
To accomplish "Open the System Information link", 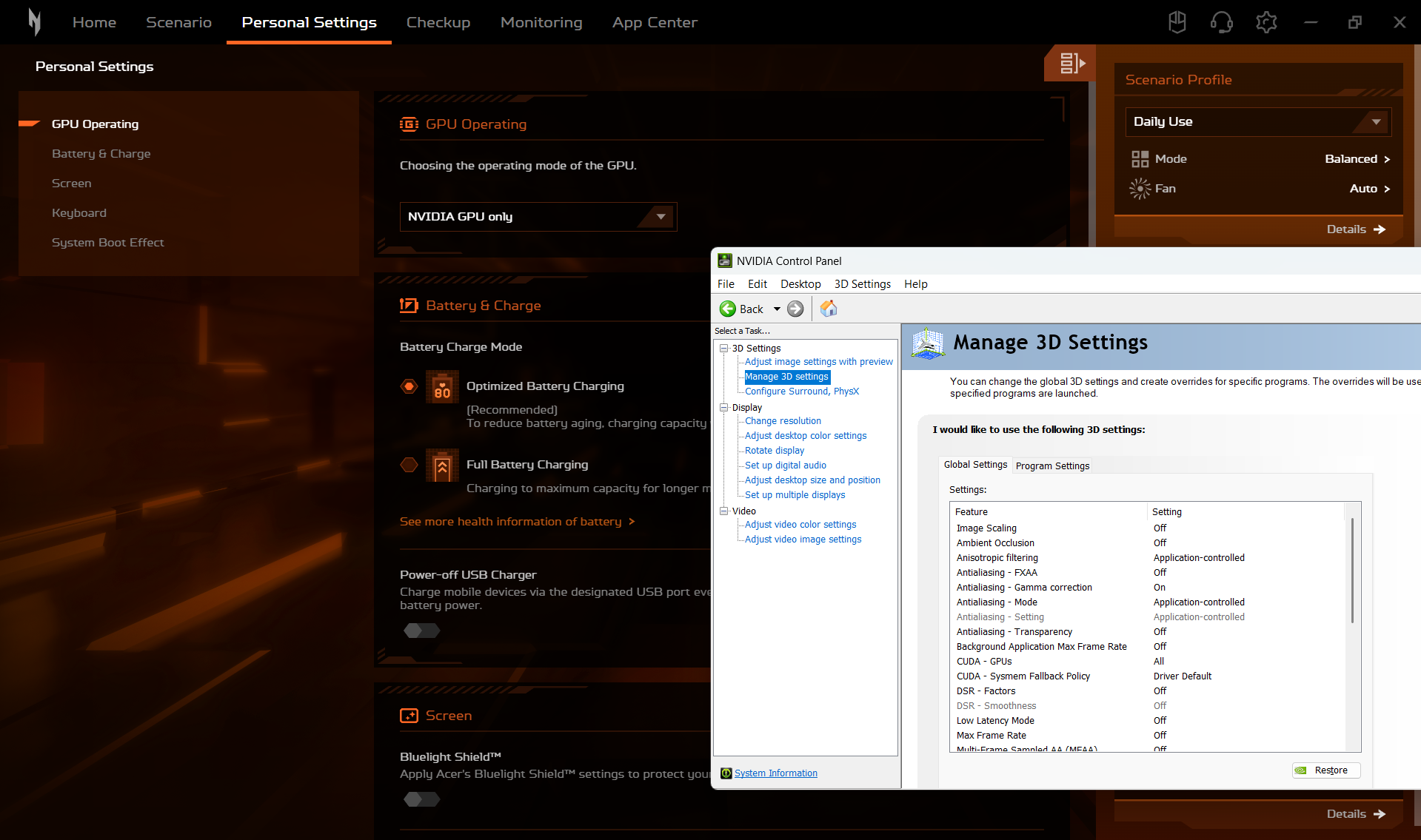I will tap(776, 773).
